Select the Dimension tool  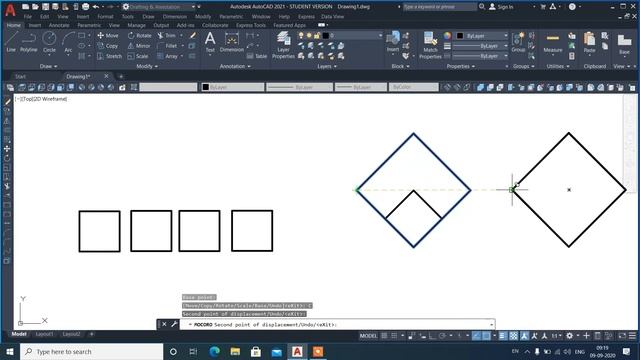click(231, 42)
